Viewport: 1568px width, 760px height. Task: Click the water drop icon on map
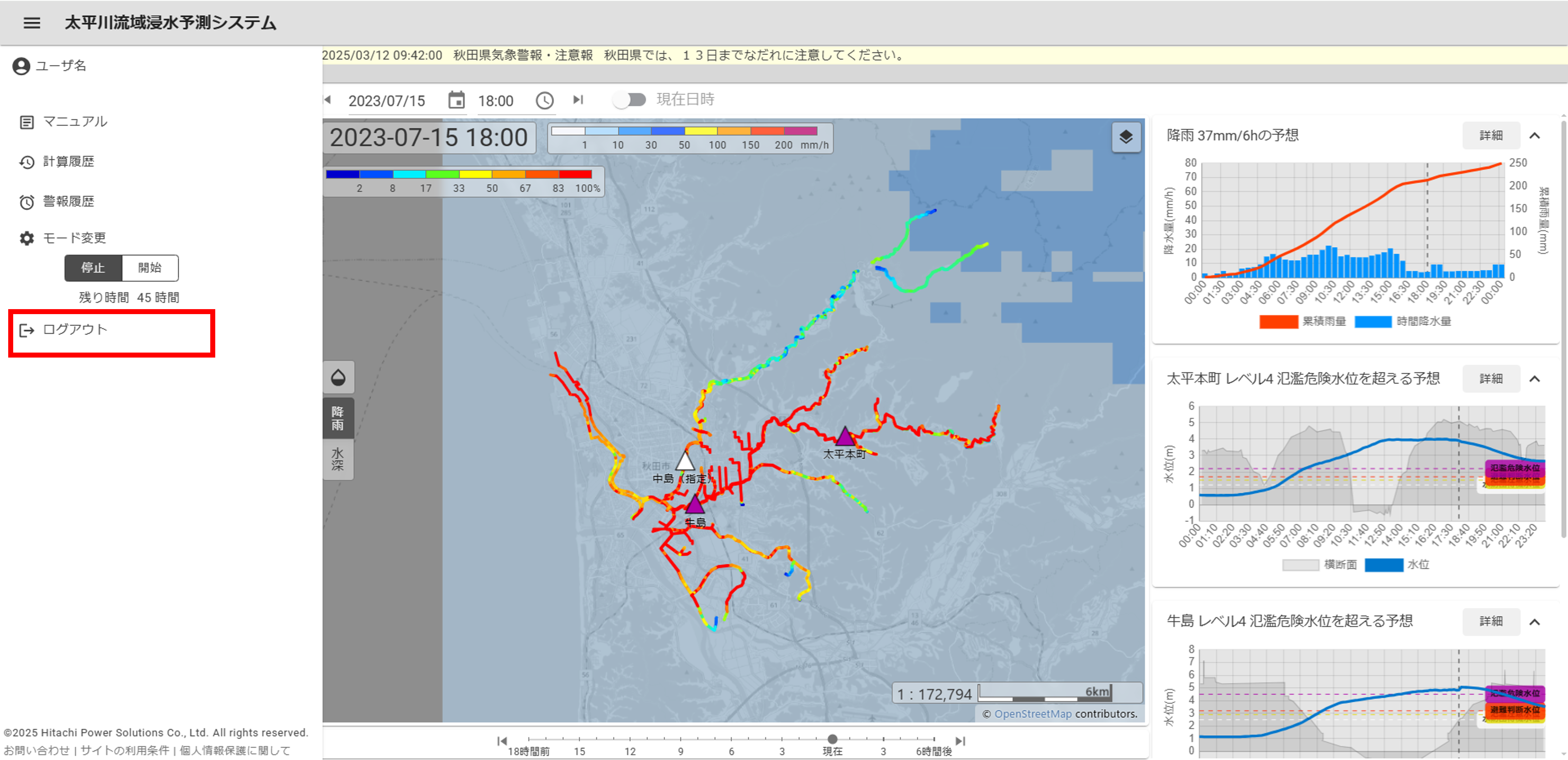point(338,378)
